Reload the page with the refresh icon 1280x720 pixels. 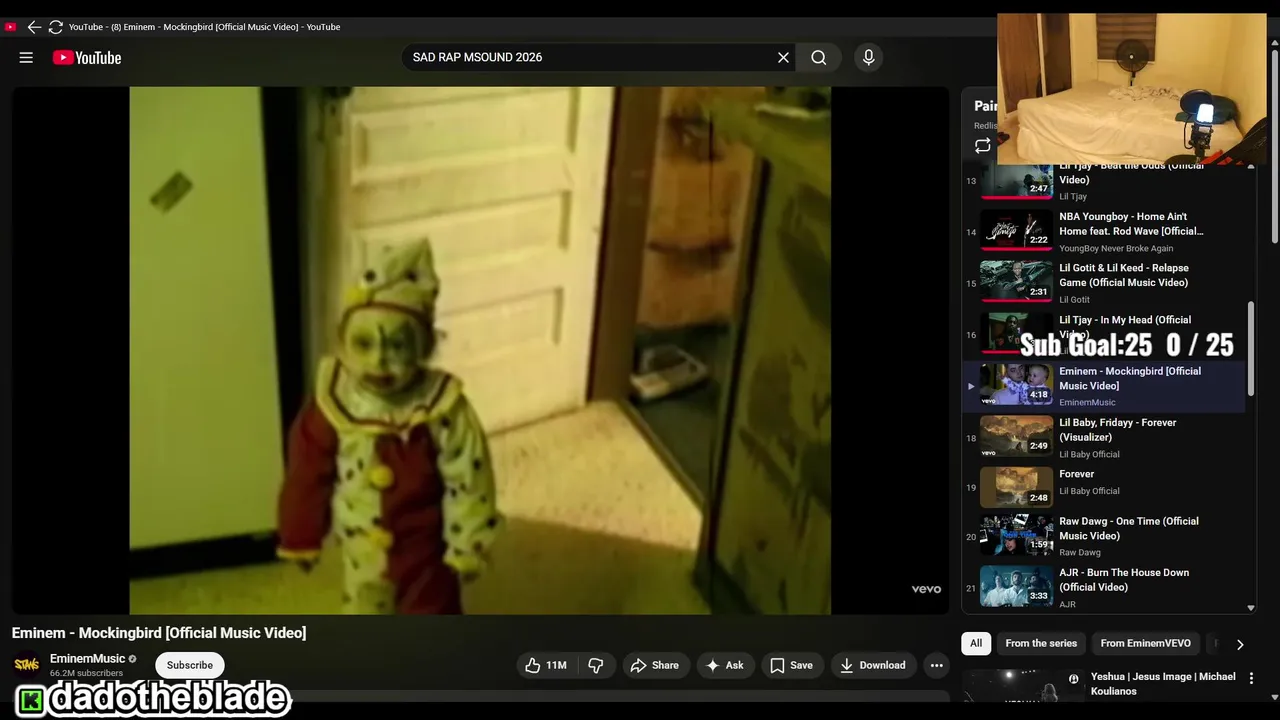pyautogui.click(x=56, y=27)
